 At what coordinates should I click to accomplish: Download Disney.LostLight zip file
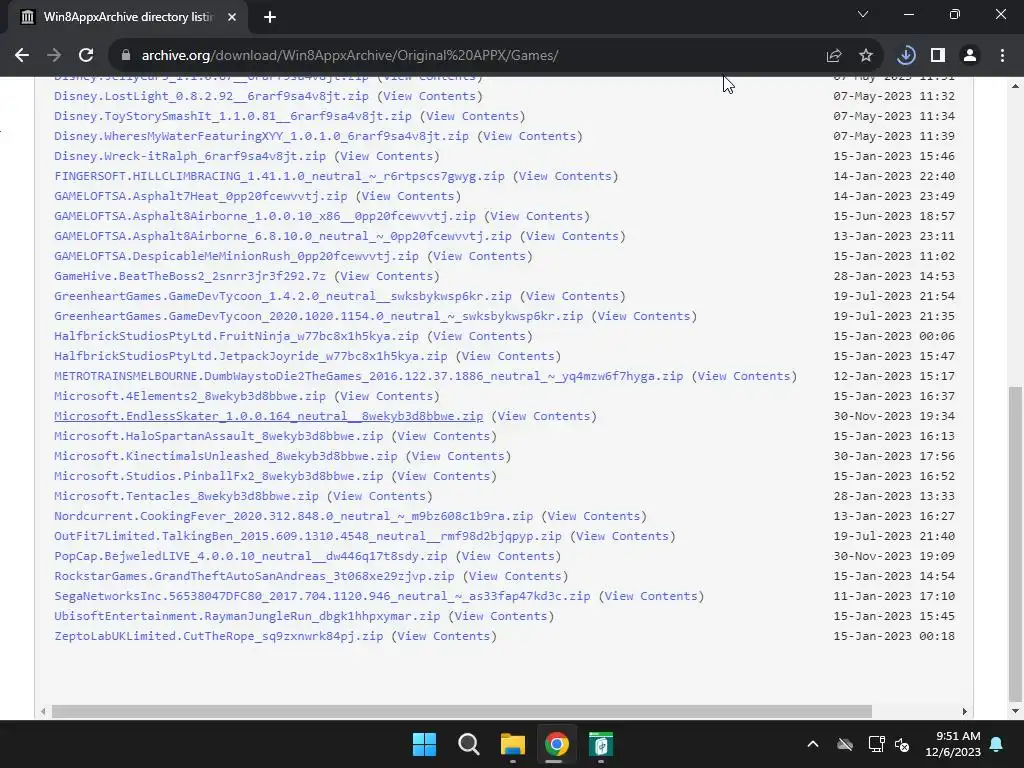[211, 96]
